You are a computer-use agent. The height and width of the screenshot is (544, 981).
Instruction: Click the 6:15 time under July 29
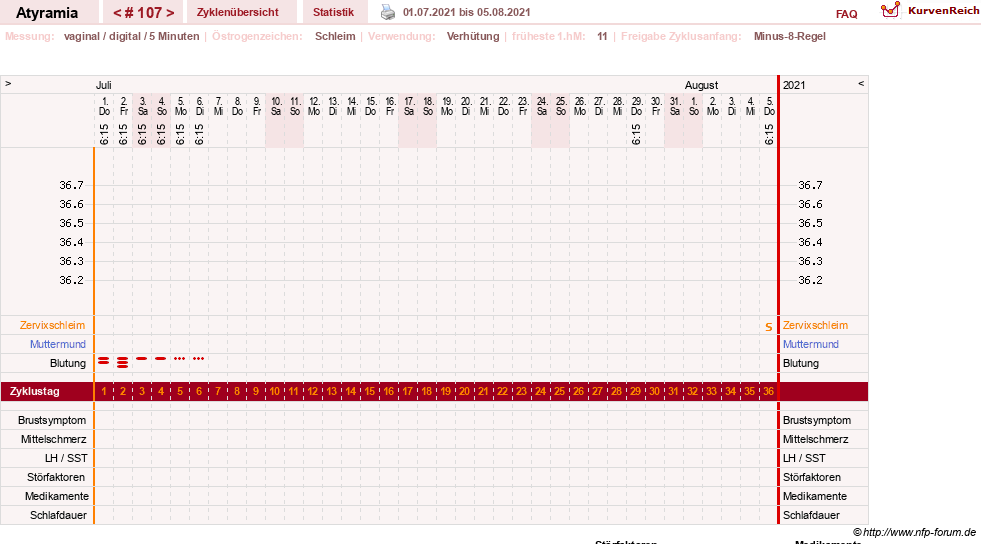pos(636,134)
